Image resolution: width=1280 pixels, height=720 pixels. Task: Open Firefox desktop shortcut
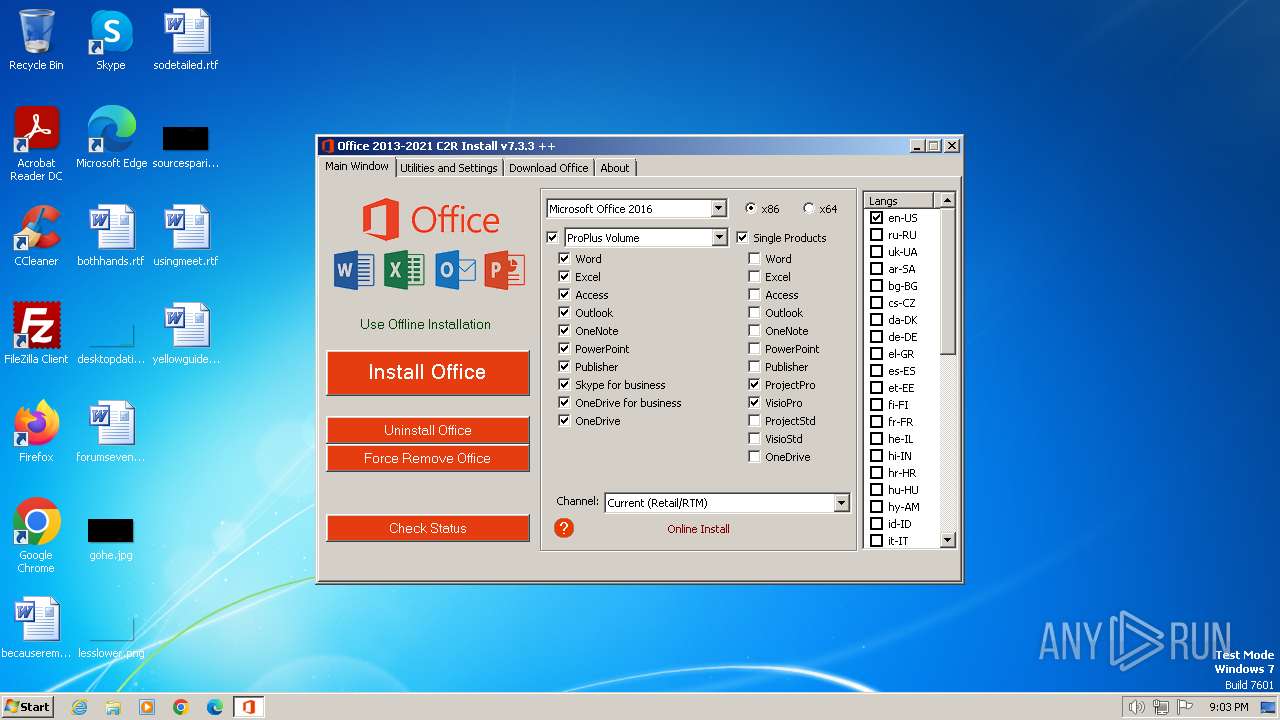[x=36, y=432]
